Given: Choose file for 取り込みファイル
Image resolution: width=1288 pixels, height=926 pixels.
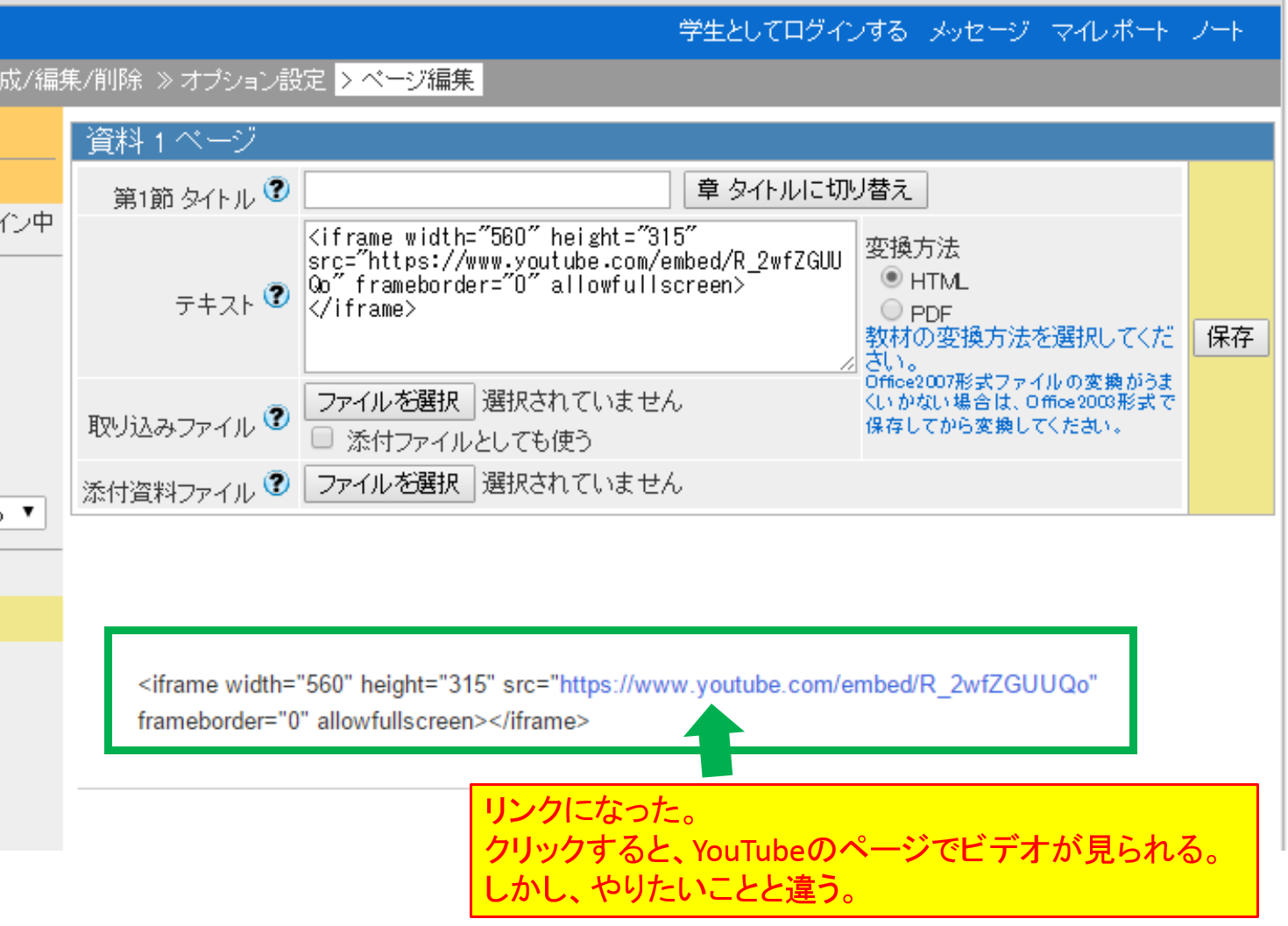Looking at the screenshot, I should tap(389, 401).
